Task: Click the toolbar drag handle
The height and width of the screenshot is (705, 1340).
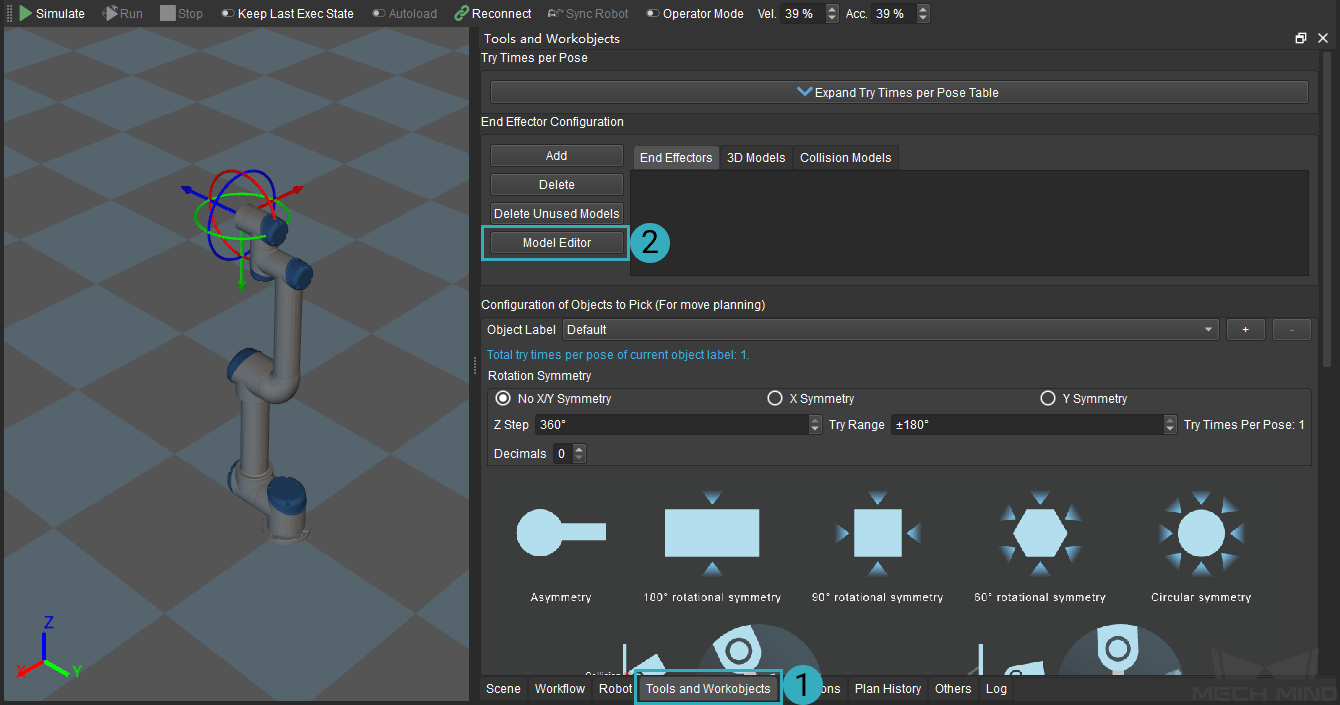Action: pyautogui.click(x=8, y=14)
